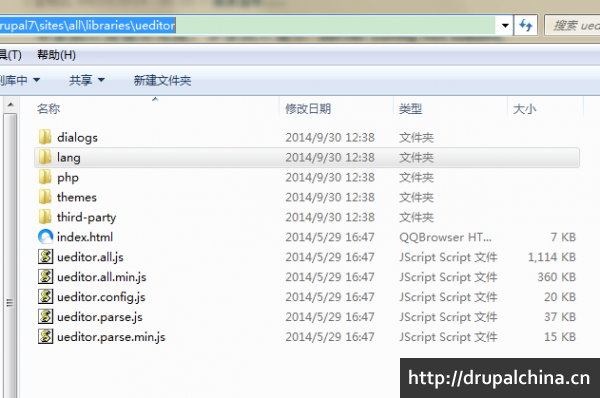Image resolution: width=600 pixels, height=398 pixels.
Task: Click the search box in Explorer
Action: 572,25
